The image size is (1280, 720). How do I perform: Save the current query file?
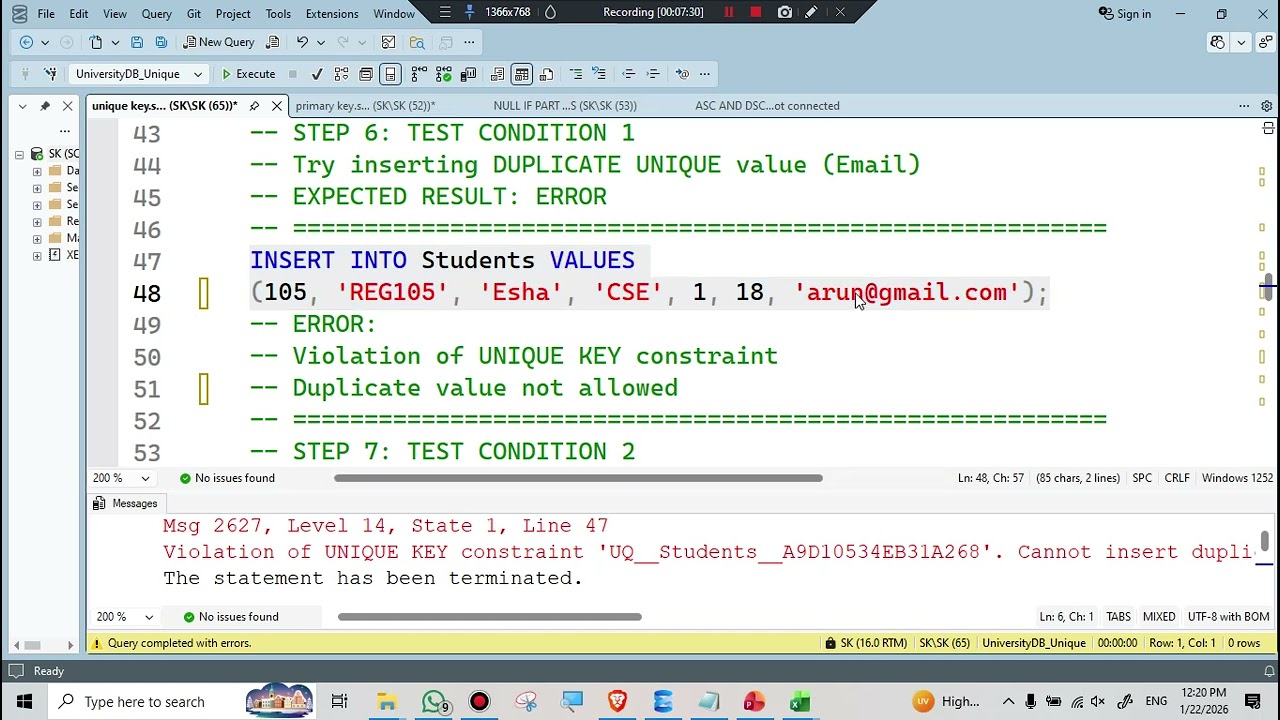(137, 42)
